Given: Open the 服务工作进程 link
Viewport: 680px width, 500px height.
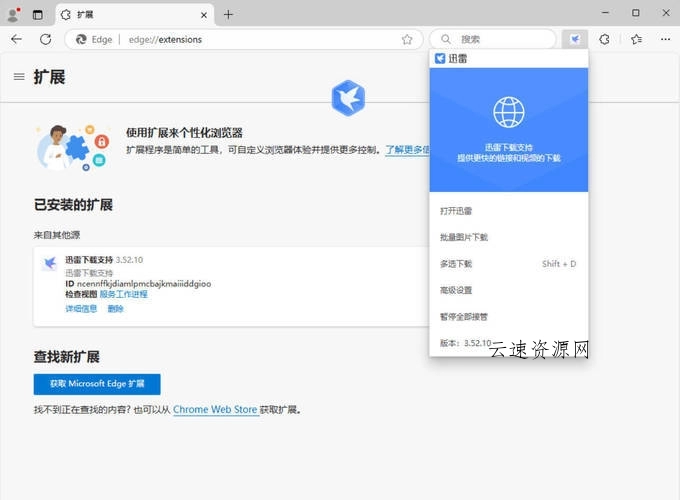Looking at the screenshot, I should [124, 294].
